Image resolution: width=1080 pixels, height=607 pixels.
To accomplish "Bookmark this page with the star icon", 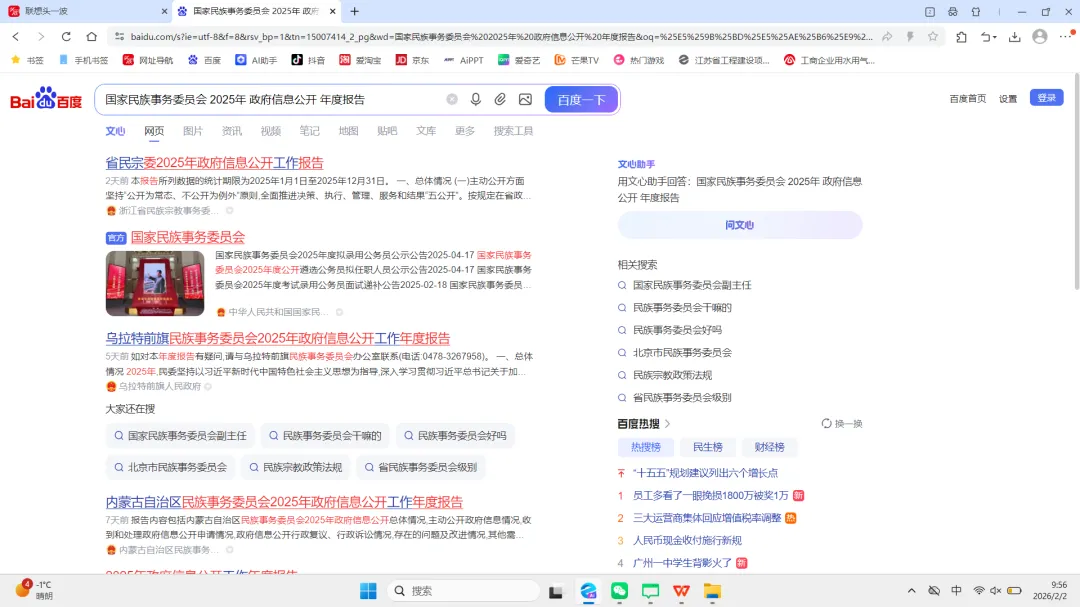I will (x=933, y=37).
